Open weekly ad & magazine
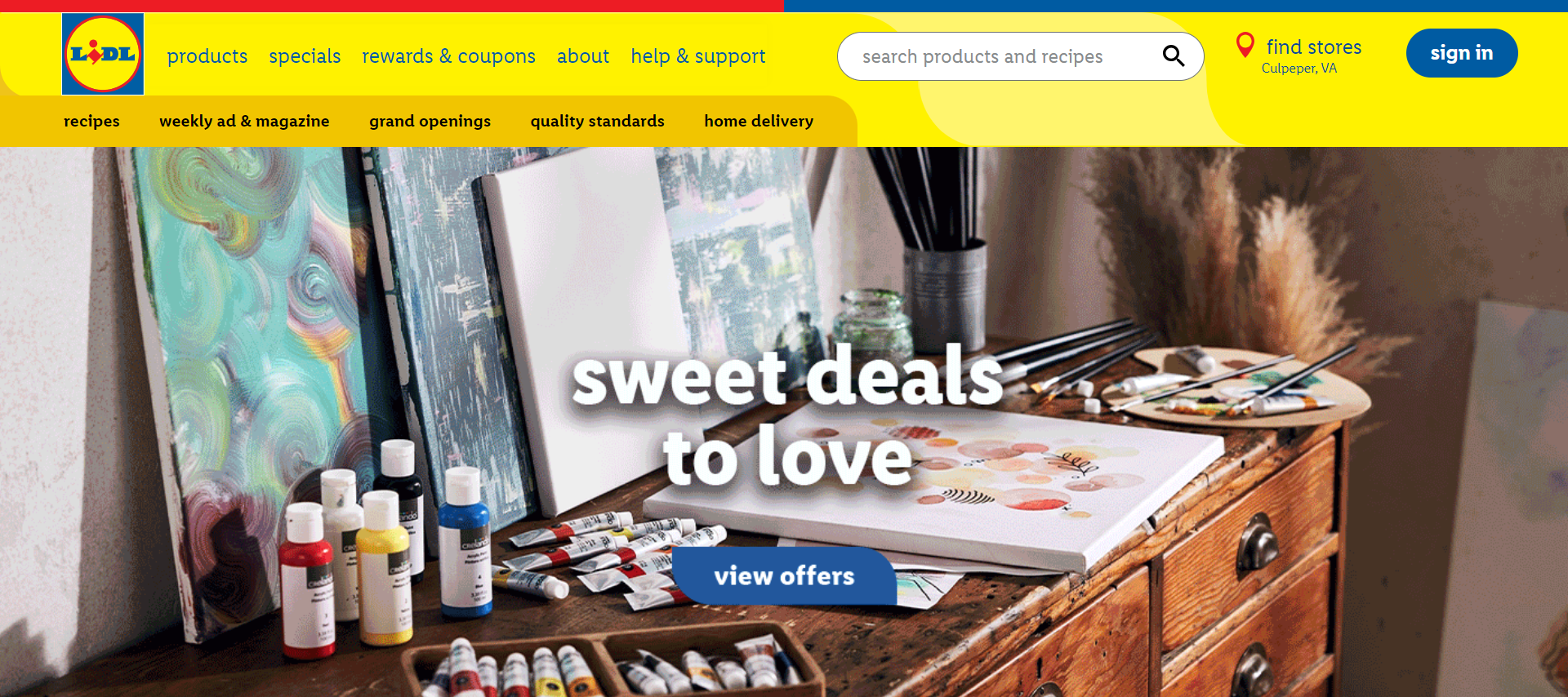Viewport: 1568px width, 697px height. click(x=244, y=121)
